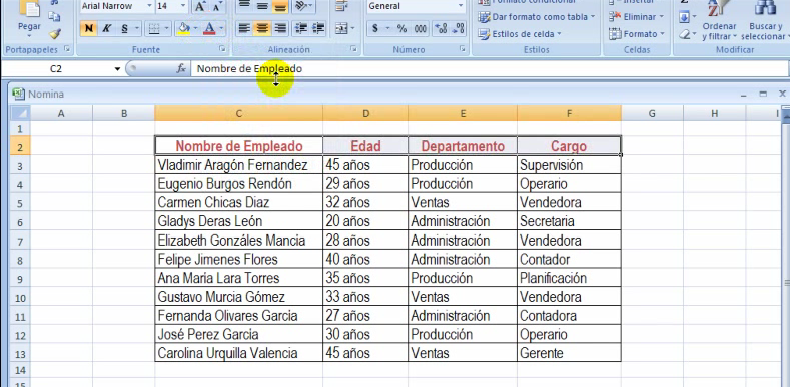Toggle underline (S) formatting
Screen dimensions: 790x391
[124, 29]
